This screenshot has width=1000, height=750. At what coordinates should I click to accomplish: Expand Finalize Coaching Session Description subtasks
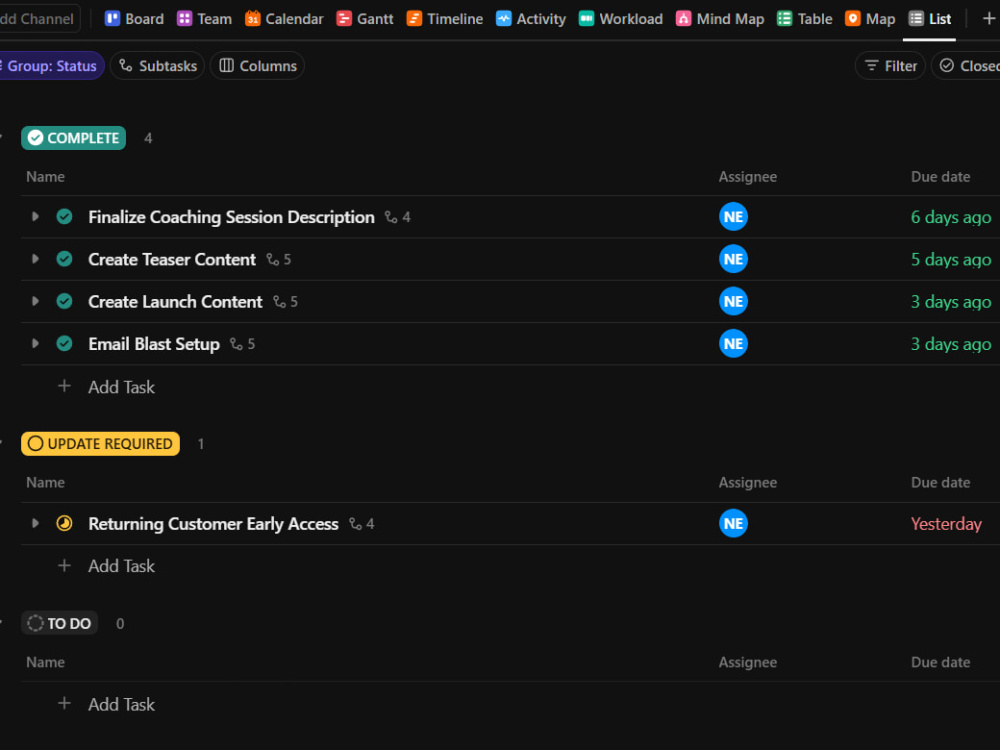pos(35,217)
